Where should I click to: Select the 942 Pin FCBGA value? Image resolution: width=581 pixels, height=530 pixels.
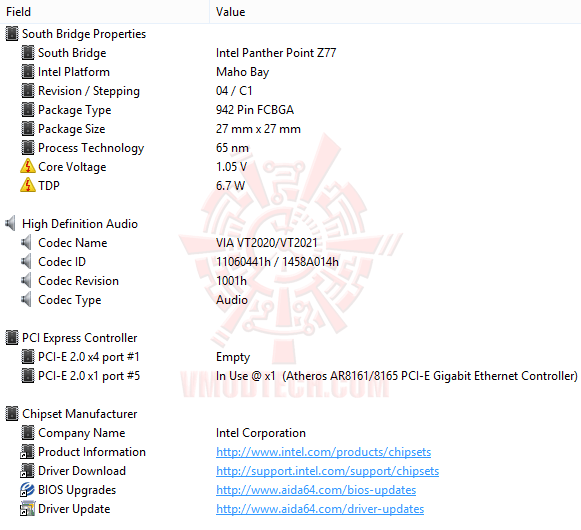255,110
